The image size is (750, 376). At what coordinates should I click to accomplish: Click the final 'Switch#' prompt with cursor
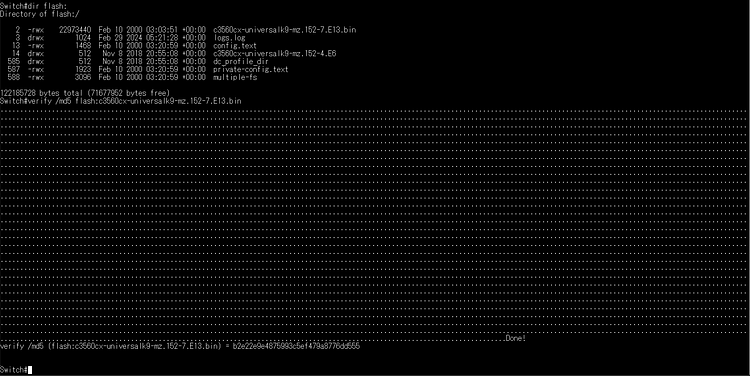(x=16, y=369)
